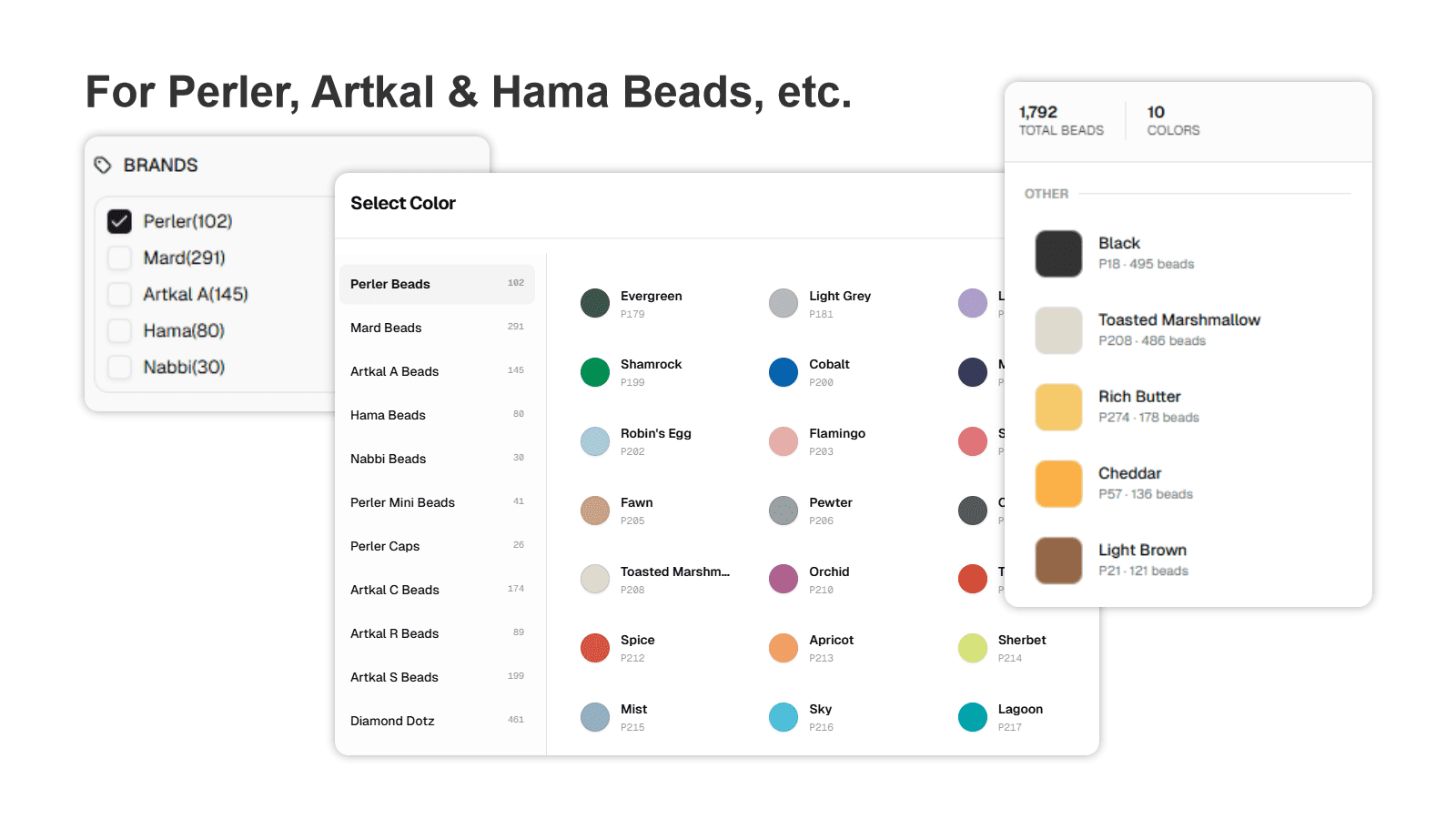Click the 10 COLORS summary link
This screenshot has width=1456, height=819.
click(1172, 120)
